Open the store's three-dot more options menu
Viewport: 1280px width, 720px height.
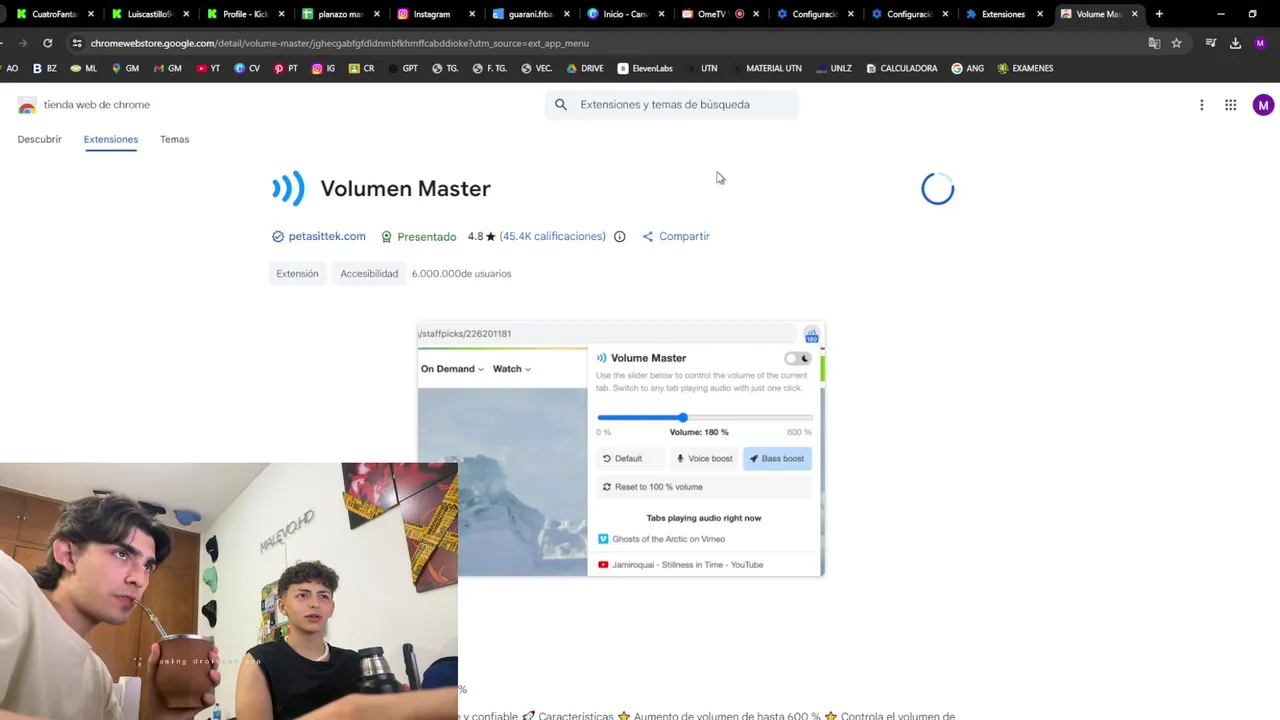pos(1201,105)
